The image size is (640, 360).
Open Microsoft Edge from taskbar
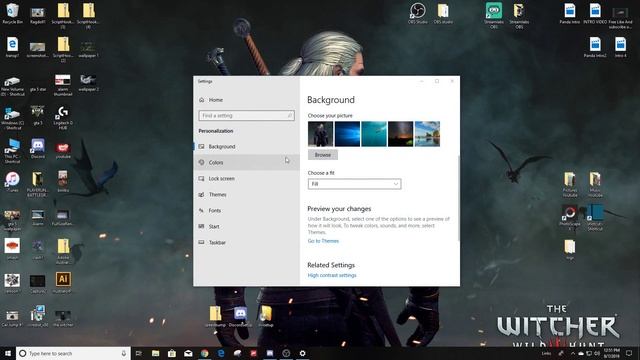pos(221,353)
